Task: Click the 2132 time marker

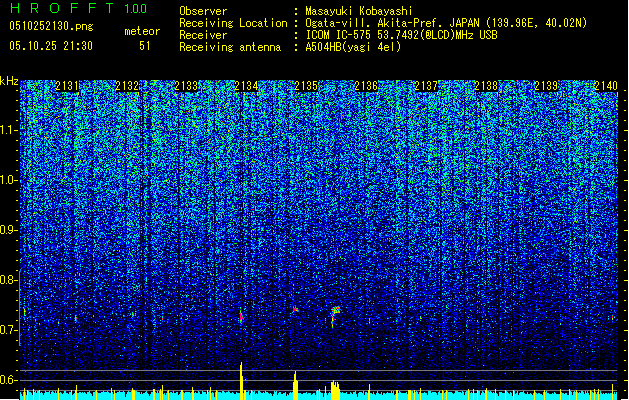Action: 127,86
